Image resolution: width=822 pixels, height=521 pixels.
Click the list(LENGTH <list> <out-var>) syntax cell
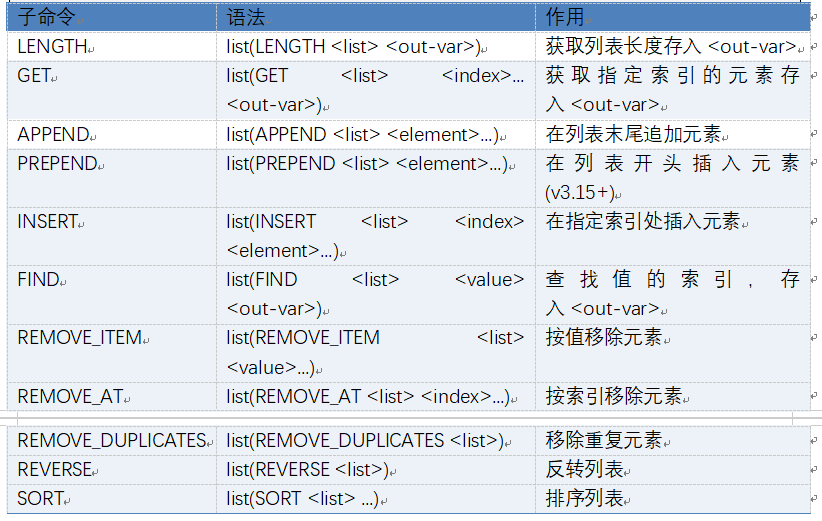[x=376, y=47]
